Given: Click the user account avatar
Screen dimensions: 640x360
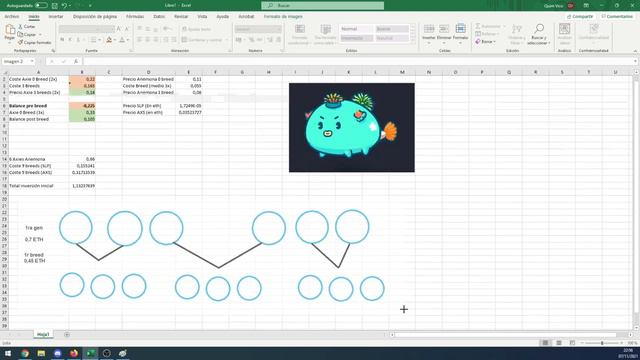Looking at the screenshot, I should tap(571, 6).
